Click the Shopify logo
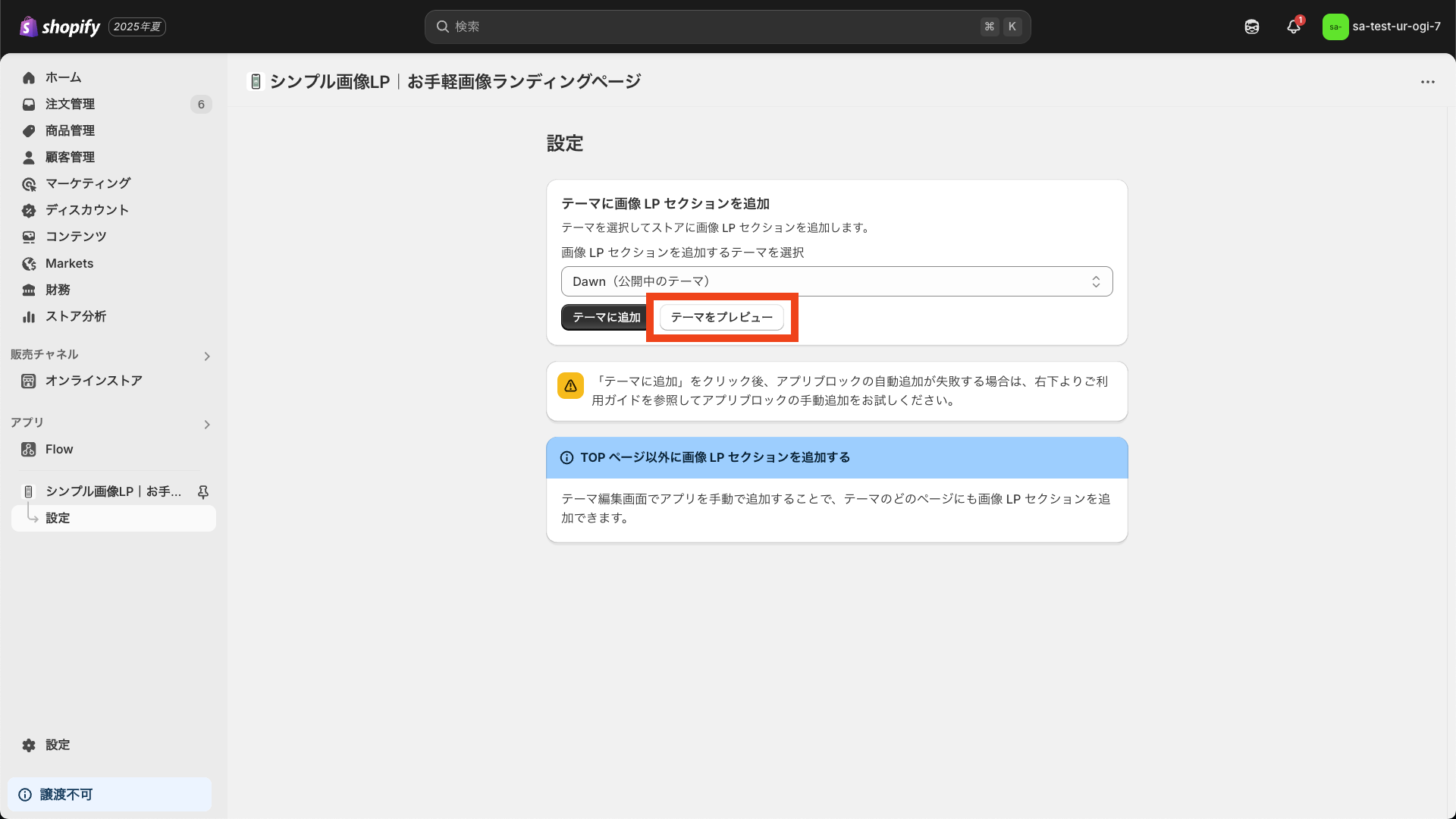The height and width of the screenshot is (819, 1456). pos(59,27)
